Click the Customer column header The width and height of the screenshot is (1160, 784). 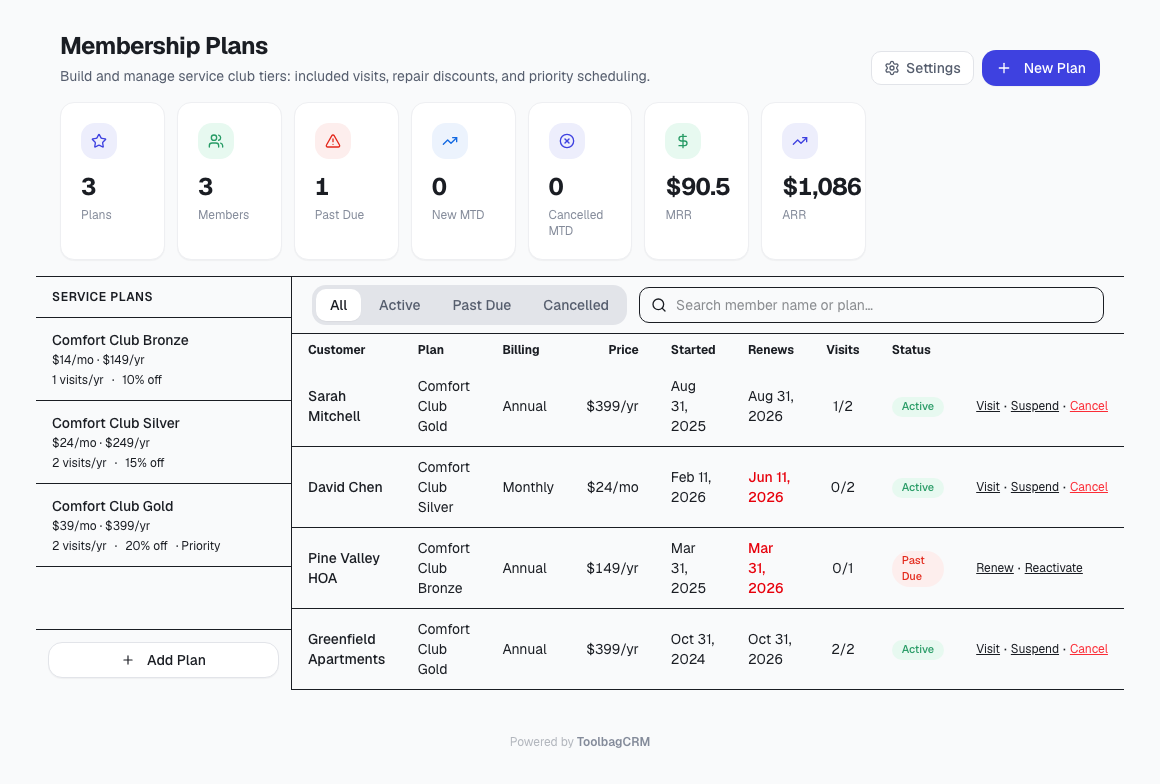point(337,350)
